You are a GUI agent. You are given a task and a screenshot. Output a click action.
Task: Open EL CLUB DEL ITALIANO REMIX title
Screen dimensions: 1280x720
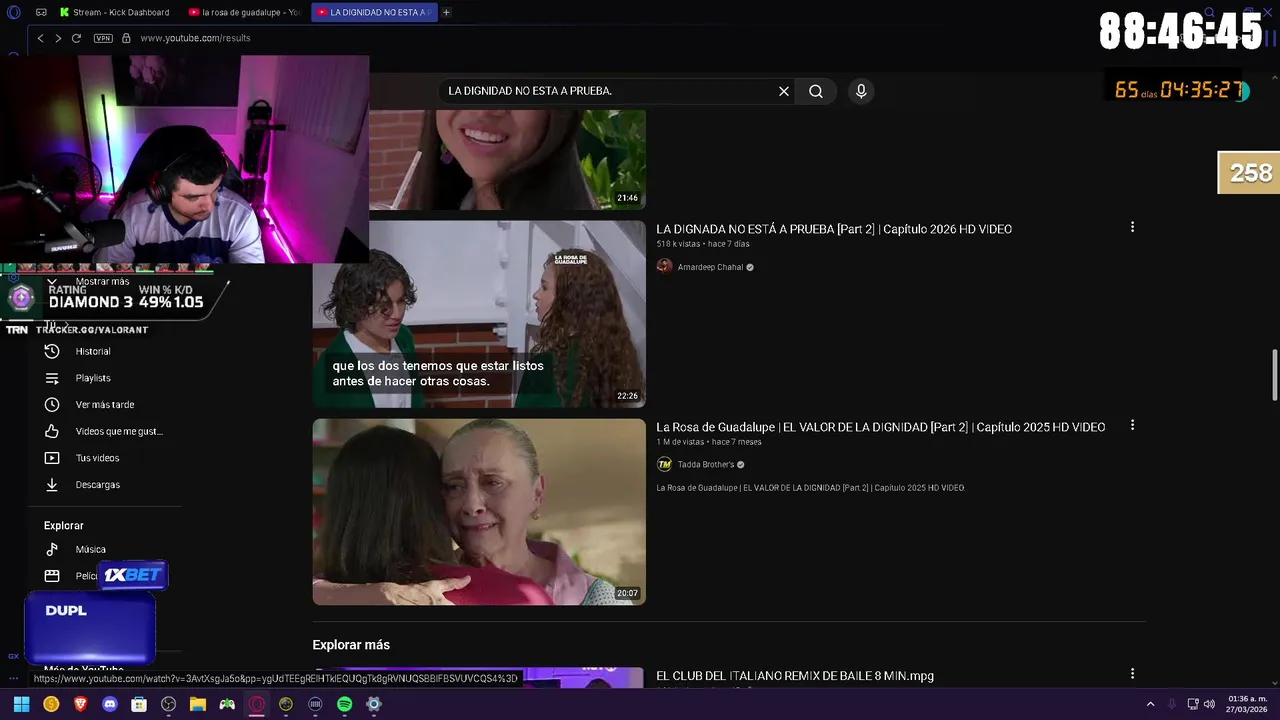pyautogui.click(x=795, y=676)
